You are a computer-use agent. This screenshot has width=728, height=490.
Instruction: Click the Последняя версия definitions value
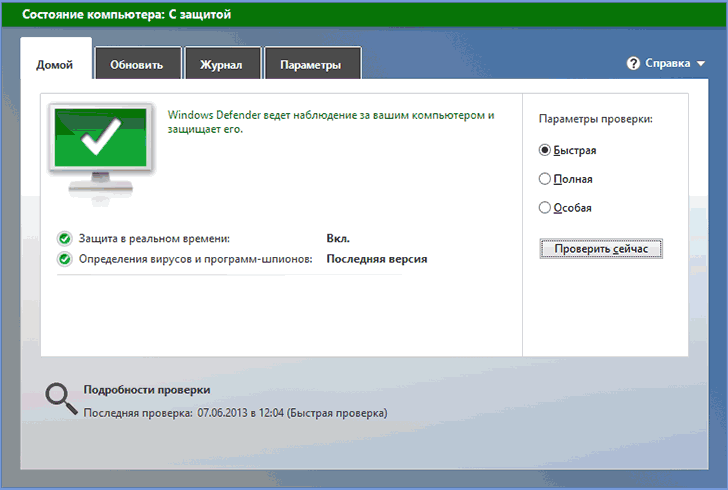click(x=377, y=259)
